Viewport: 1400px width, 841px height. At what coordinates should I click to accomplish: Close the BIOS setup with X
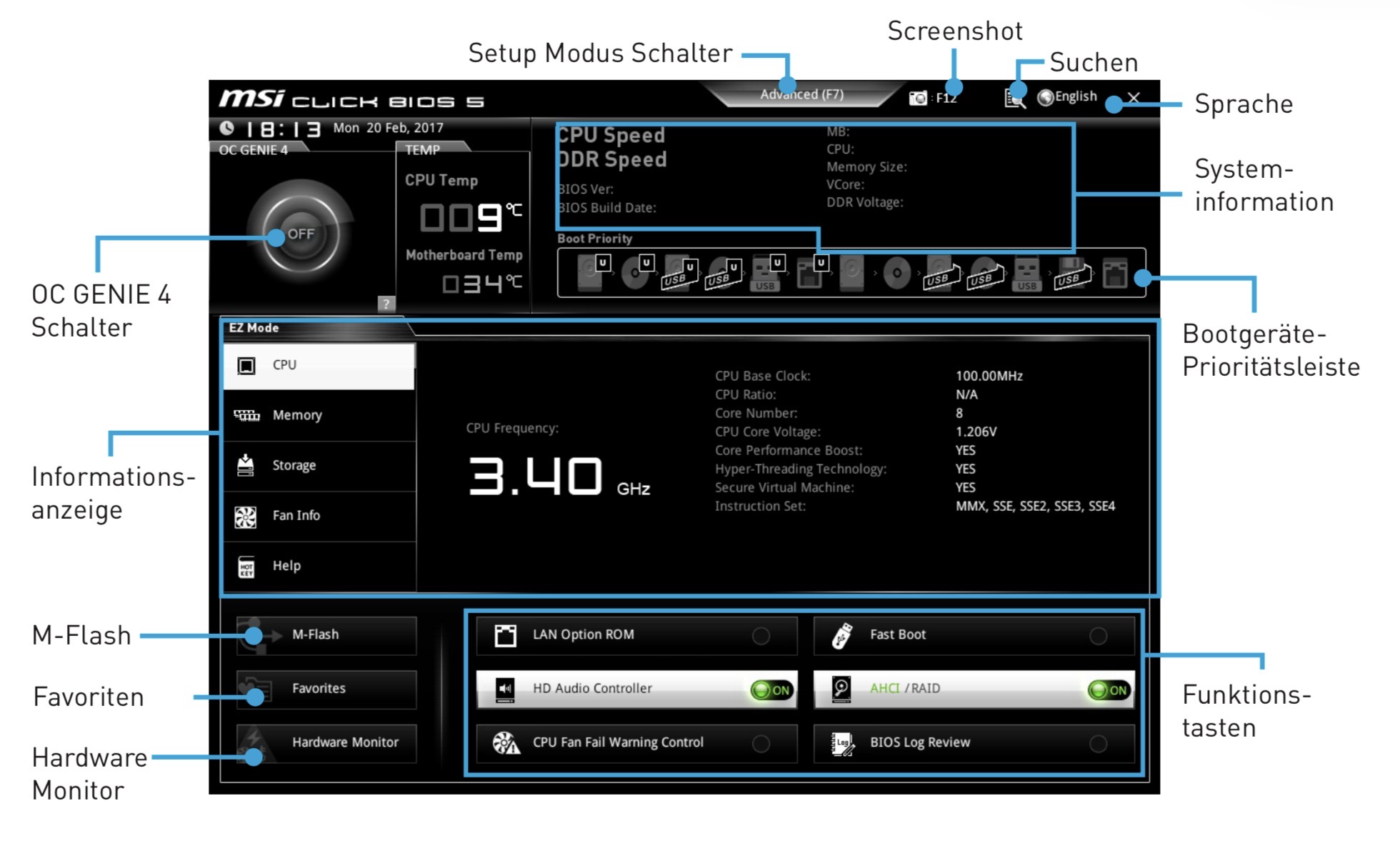[x=1134, y=97]
